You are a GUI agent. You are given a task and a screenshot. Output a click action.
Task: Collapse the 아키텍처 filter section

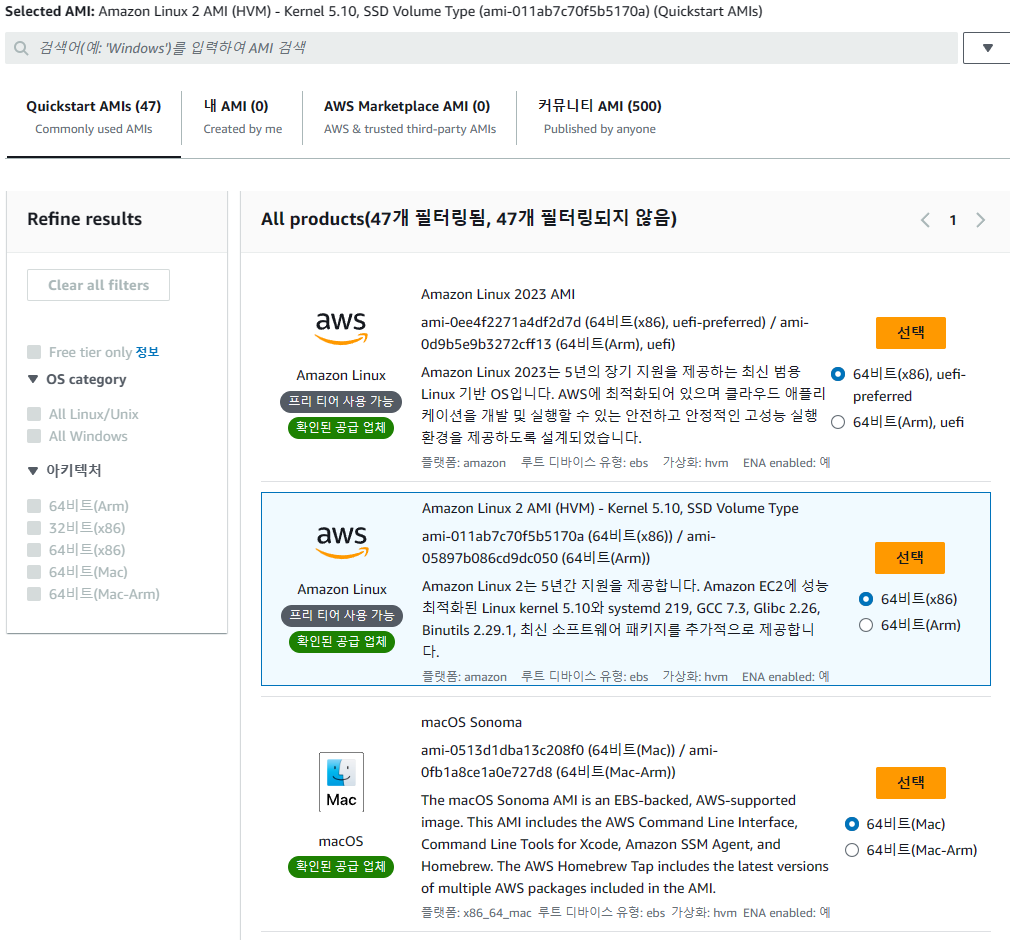(33, 470)
